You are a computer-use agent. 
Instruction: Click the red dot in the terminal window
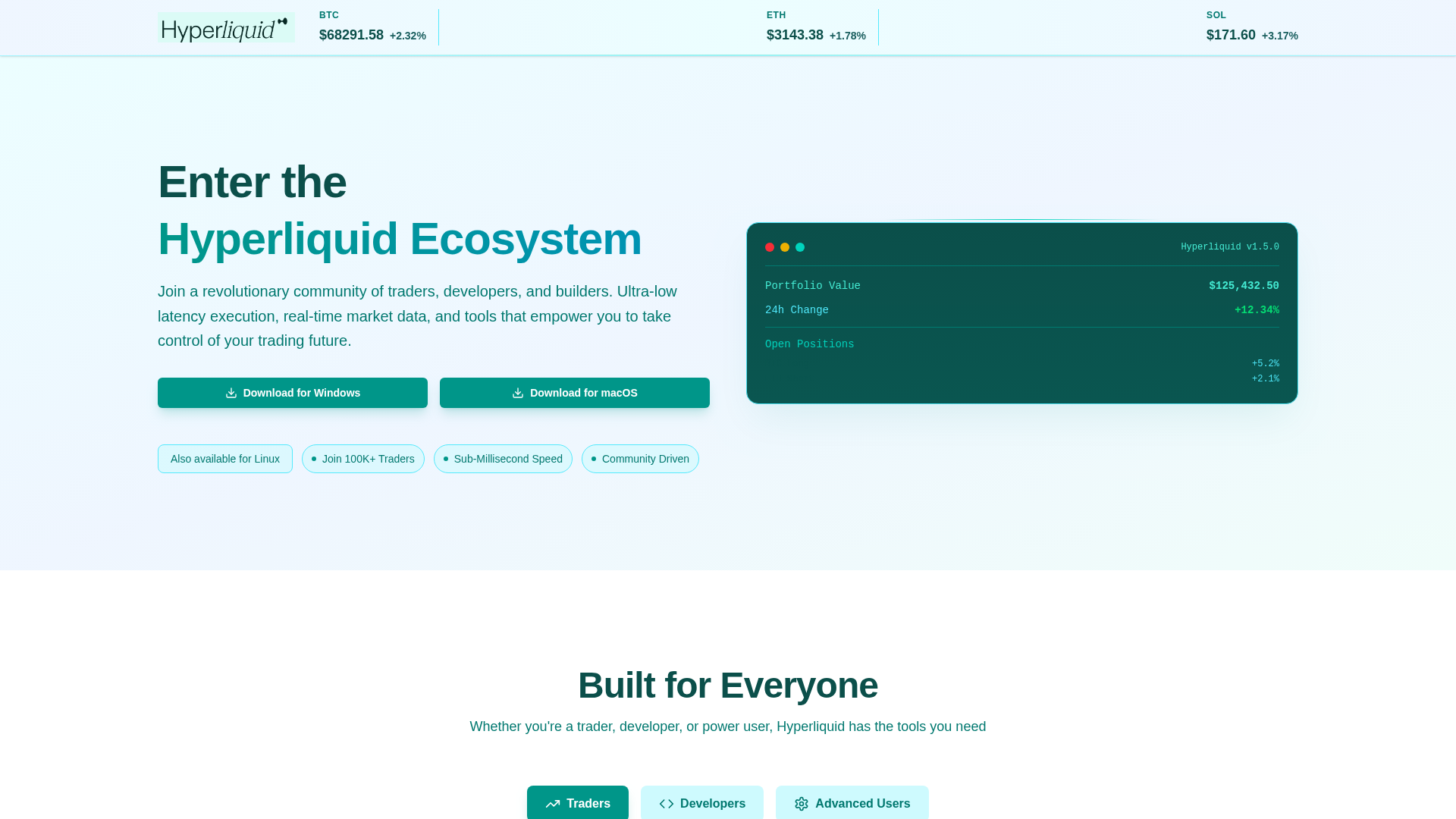(x=770, y=247)
